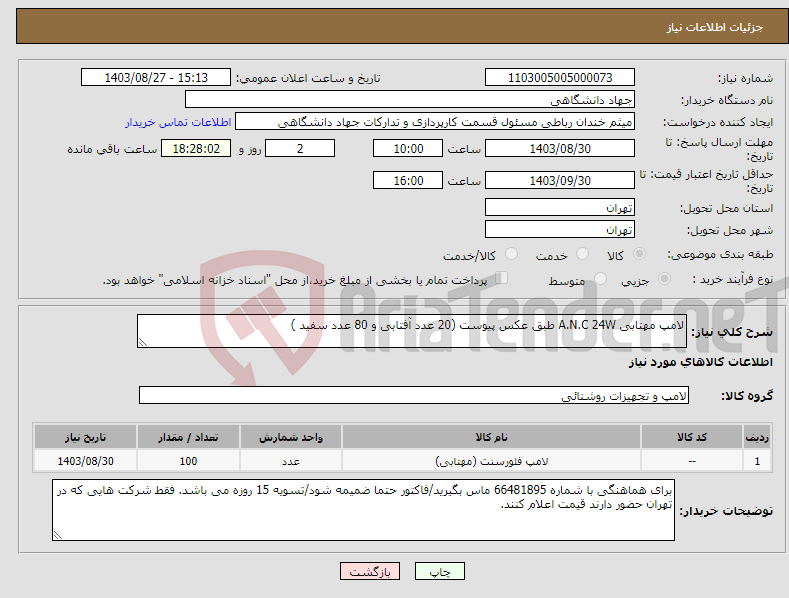Click the شماره نیاز field 1103005005000073
789x598 pixels.
pyautogui.click(x=560, y=78)
